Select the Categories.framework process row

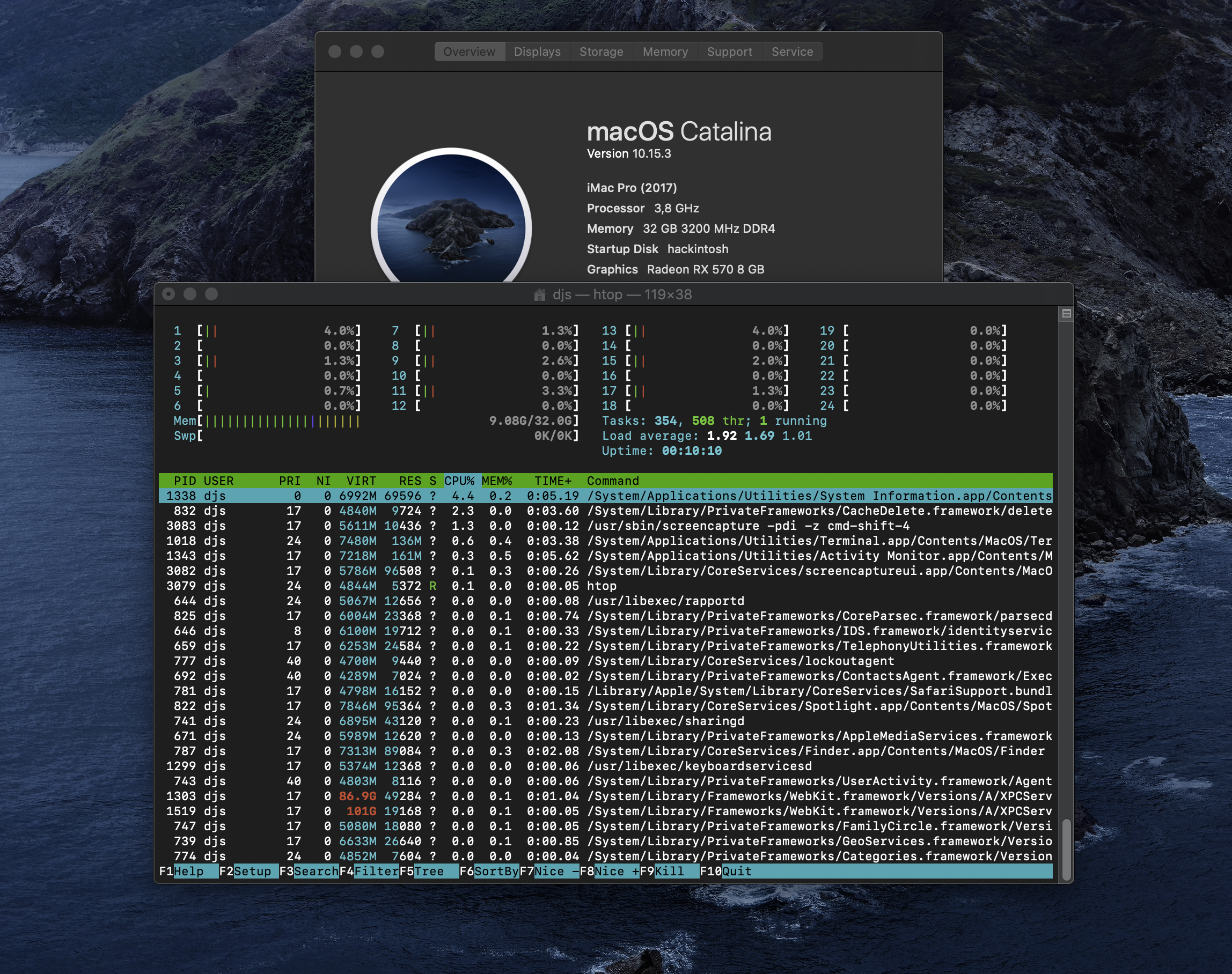point(606,856)
